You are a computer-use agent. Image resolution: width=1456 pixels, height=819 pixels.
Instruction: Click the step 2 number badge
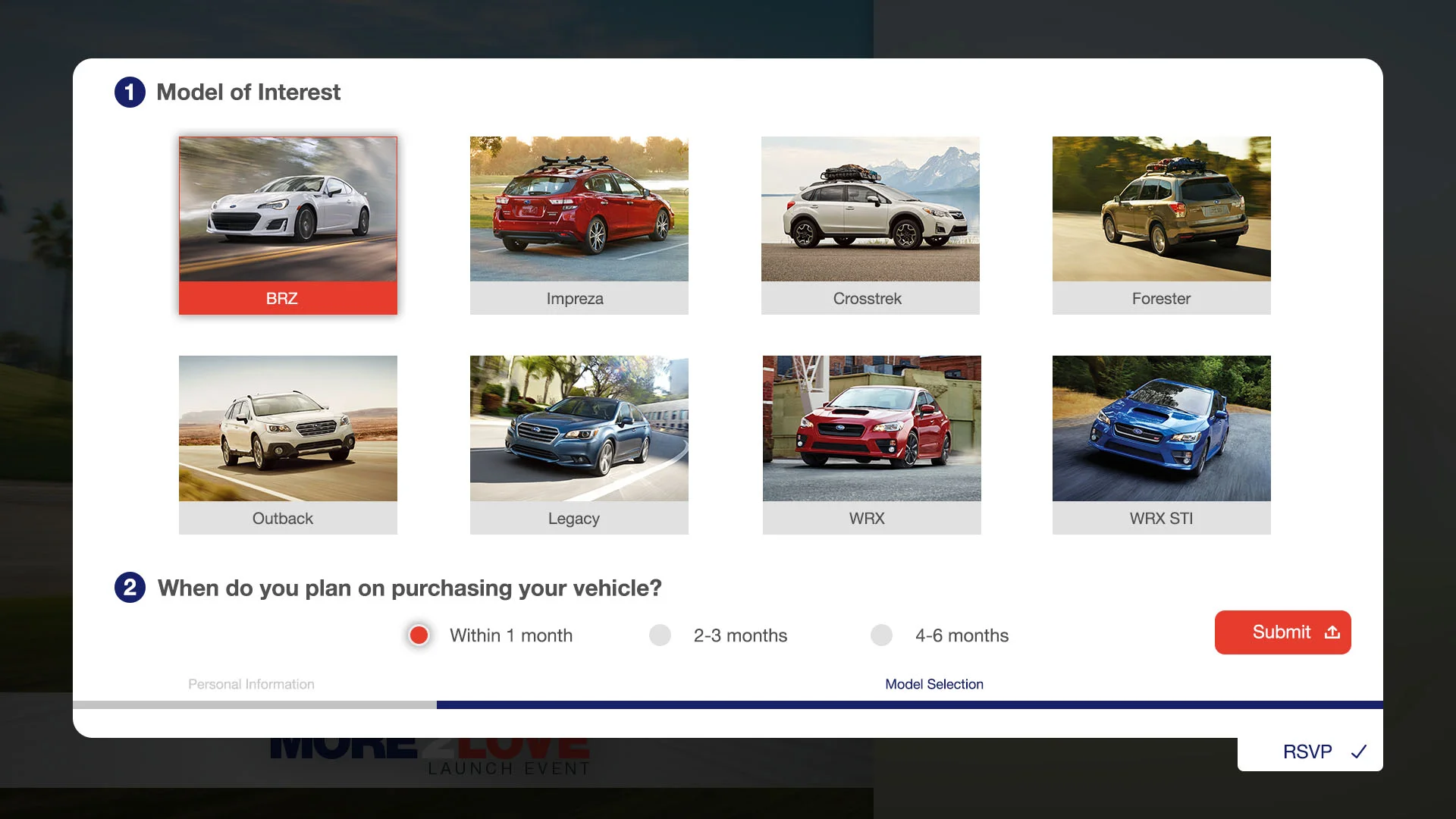(x=130, y=588)
